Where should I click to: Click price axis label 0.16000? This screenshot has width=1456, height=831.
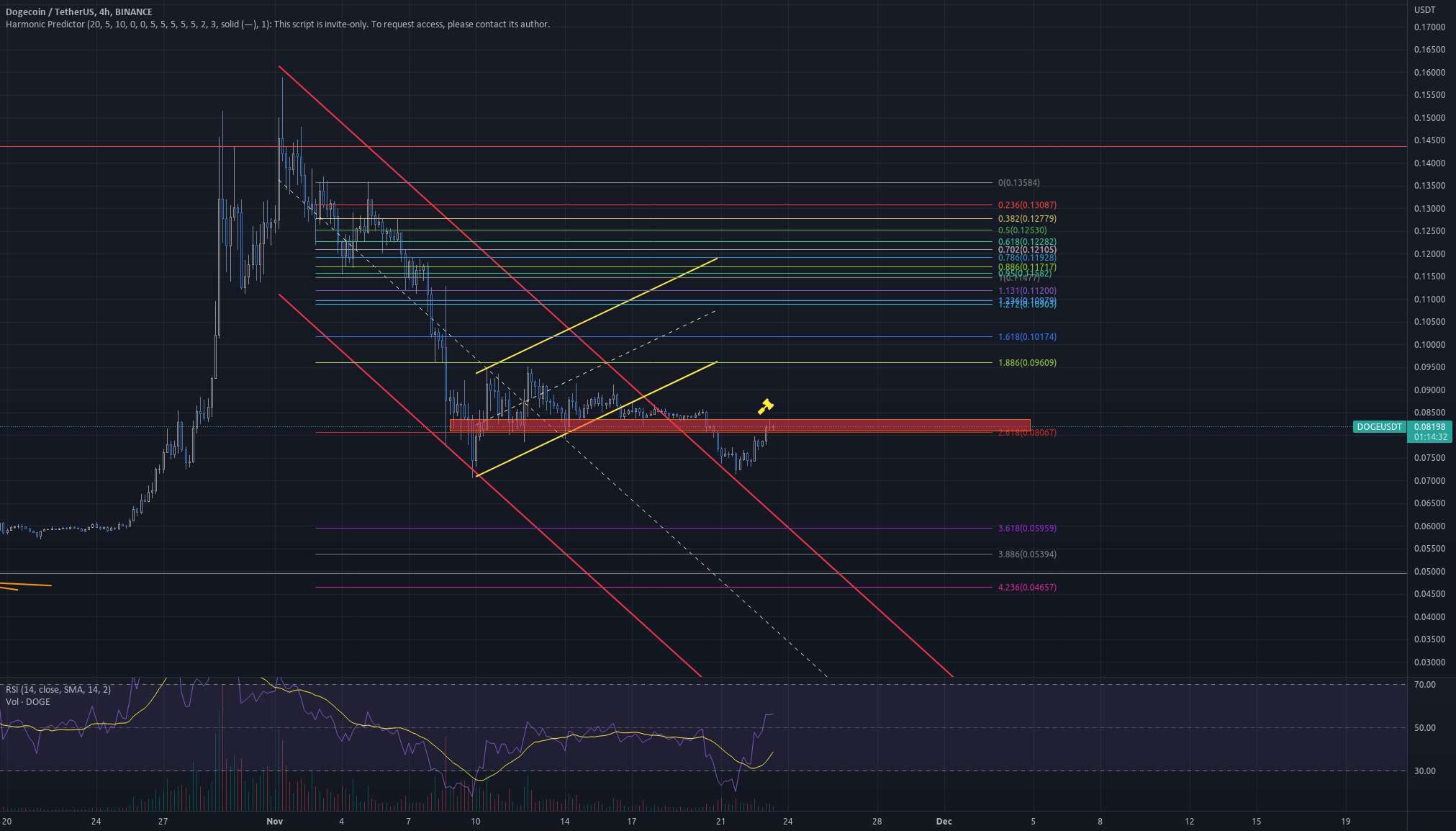[1429, 73]
